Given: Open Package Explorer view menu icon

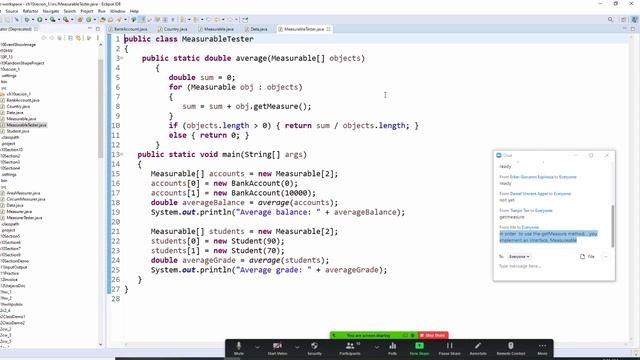Looking at the screenshot, I should 97,38.
